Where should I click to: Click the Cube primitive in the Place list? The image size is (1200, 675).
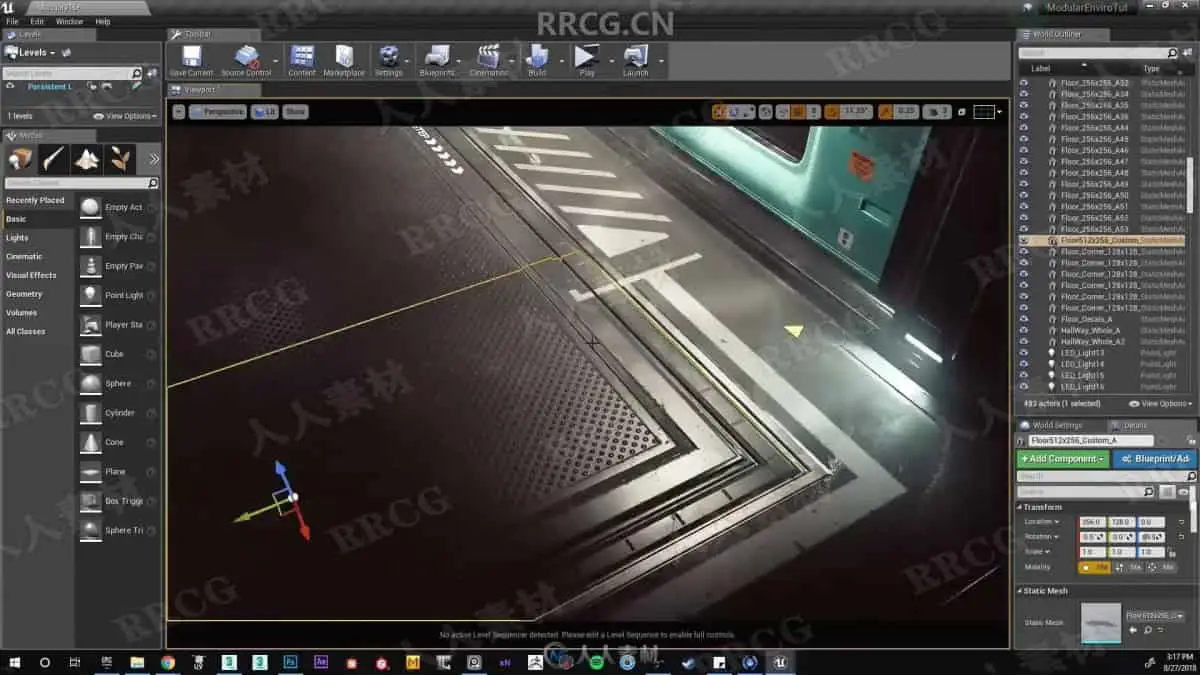119,354
